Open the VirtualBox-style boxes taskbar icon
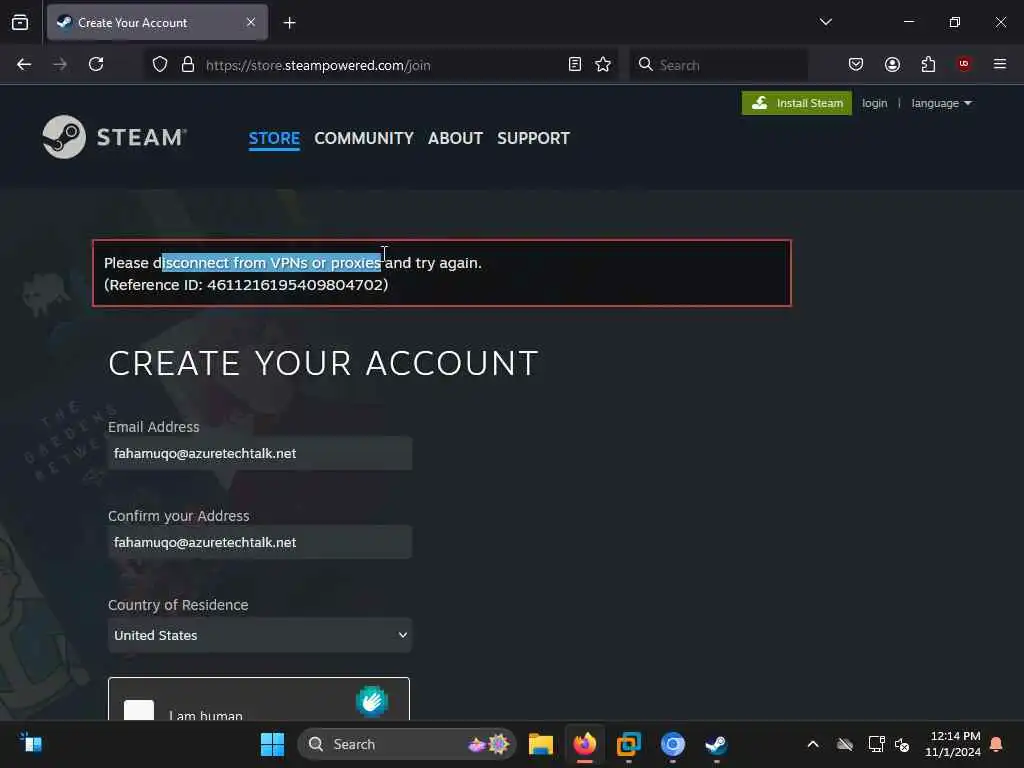This screenshot has width=1024, height=768. click(629, 744)
